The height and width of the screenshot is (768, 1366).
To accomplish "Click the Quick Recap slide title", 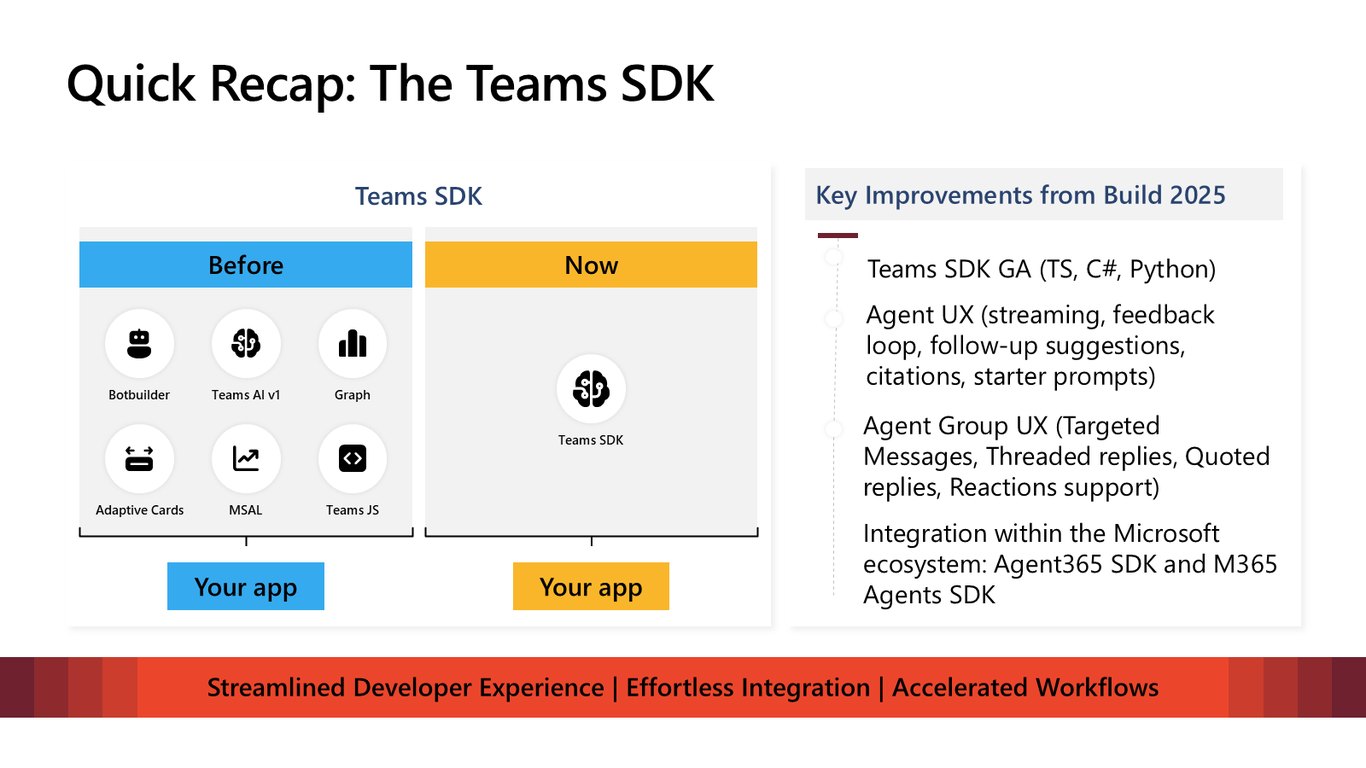I will coord(390,84).
